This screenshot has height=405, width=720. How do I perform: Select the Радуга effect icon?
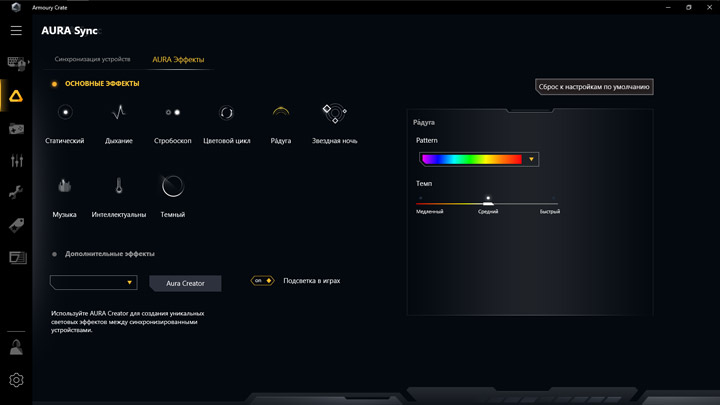(x=281, y=112)
